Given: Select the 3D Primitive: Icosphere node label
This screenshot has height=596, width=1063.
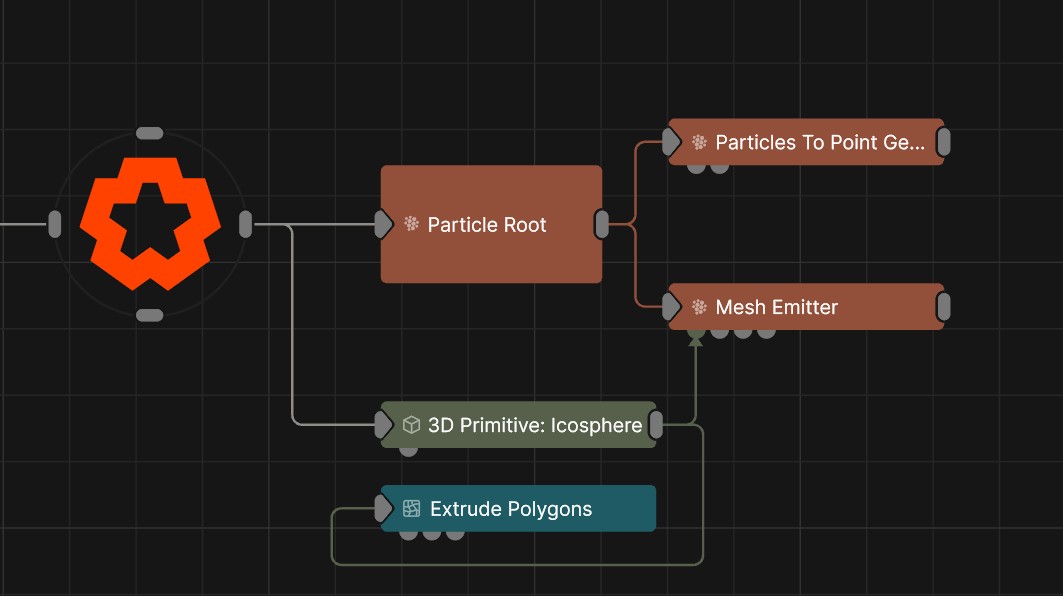Looking at the screenshot, I should (x=535, y=425).
